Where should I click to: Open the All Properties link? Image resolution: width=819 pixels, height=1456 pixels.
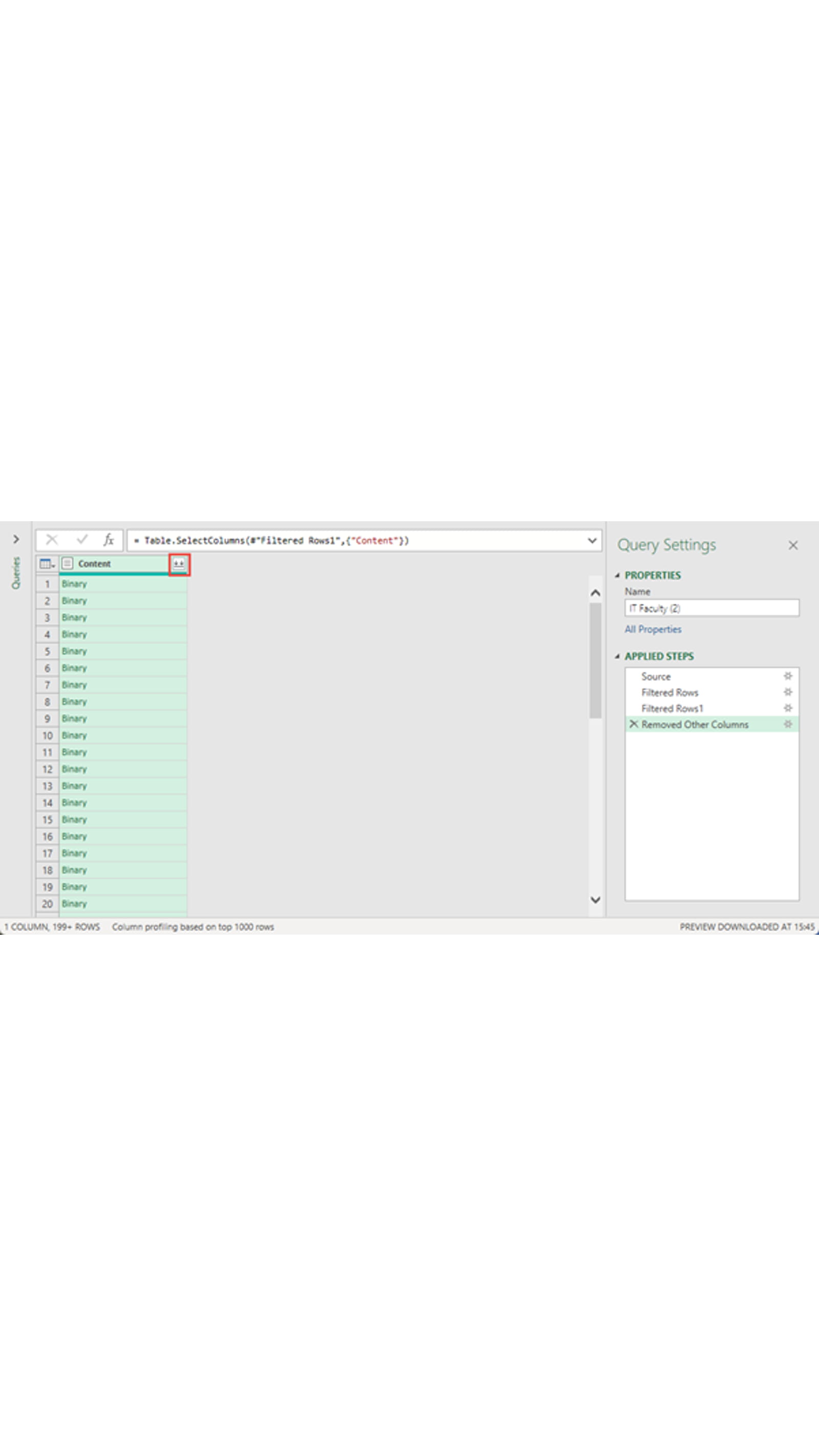pyautogui.click(x=652, y=629)
